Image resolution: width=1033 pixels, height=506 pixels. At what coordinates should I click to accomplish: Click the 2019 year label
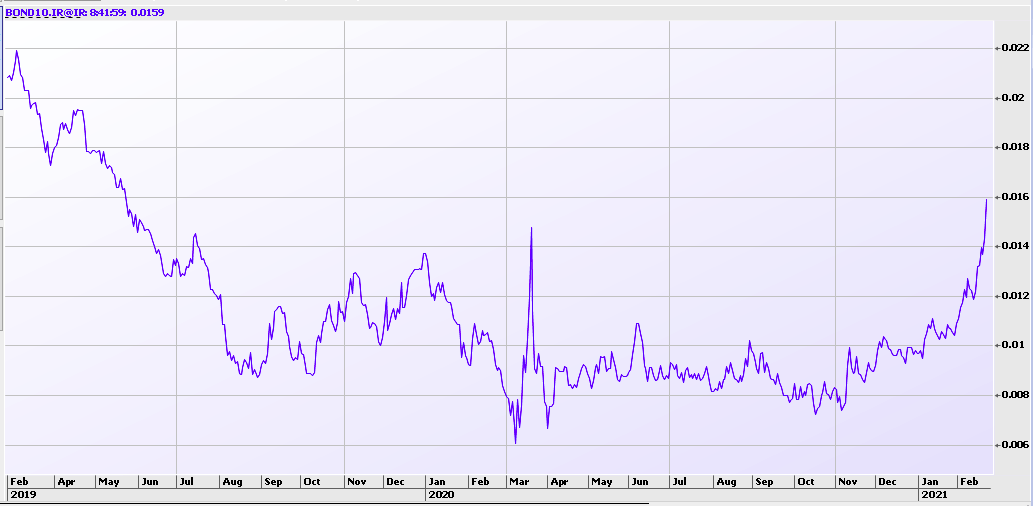pyautogui.click(x=22, y=494)
